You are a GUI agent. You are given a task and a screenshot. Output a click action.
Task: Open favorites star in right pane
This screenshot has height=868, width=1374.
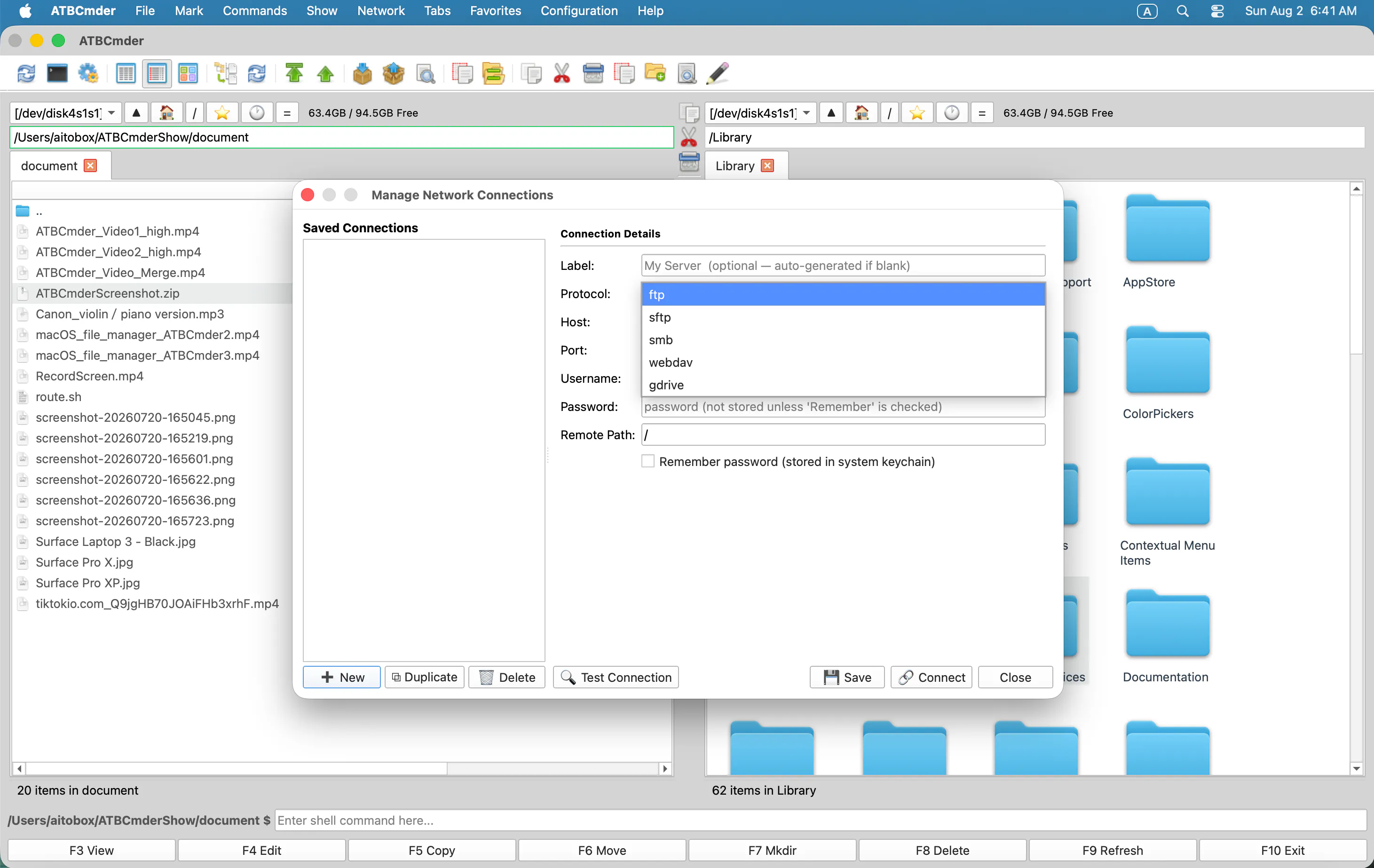pos(917,113)
